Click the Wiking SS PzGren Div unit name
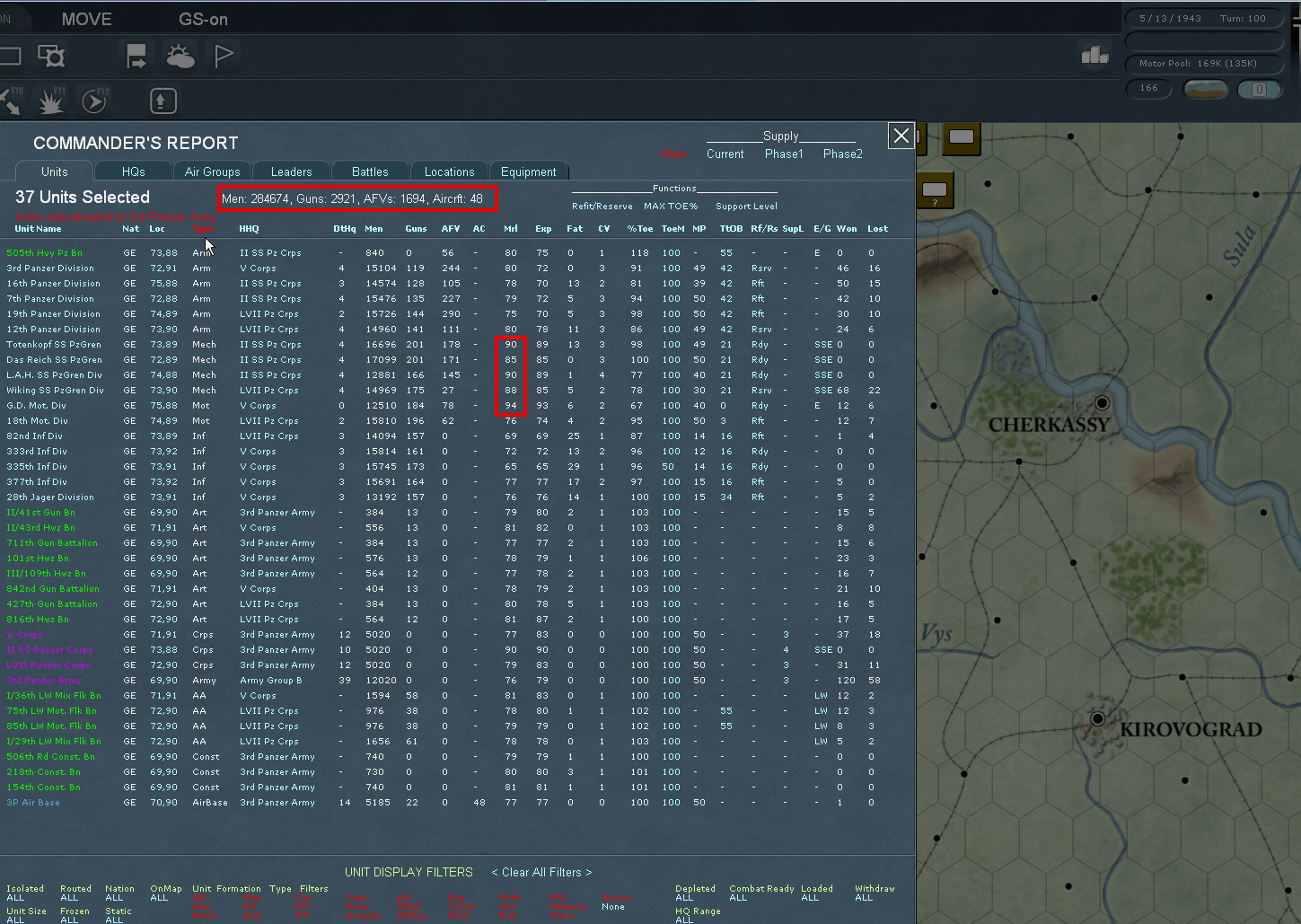This screenshot has height=924, width=1301. pos(56,391)
